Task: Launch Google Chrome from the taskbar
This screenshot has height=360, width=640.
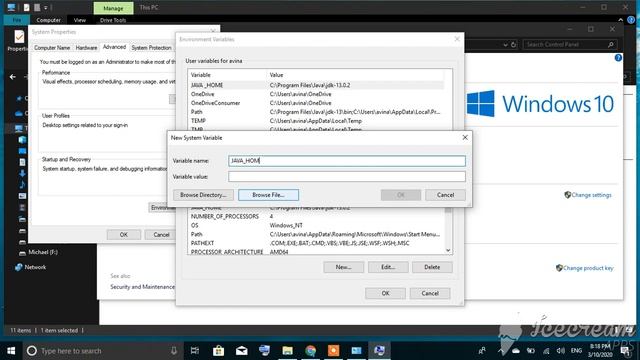Action: 311,351
